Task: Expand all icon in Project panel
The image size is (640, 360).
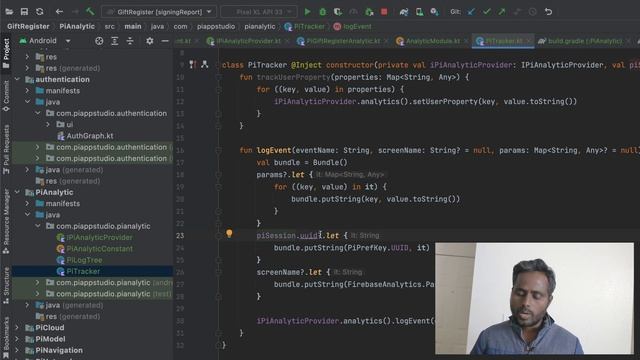Action: [115, 41]
